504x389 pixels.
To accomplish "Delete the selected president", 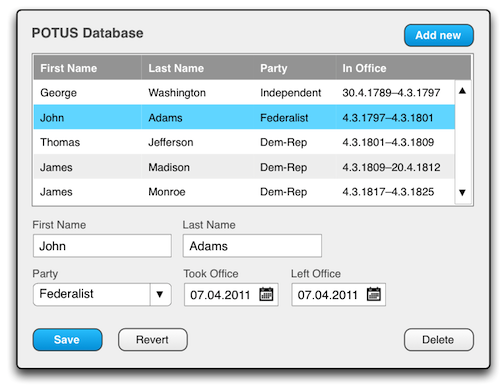I will (439, 340).
